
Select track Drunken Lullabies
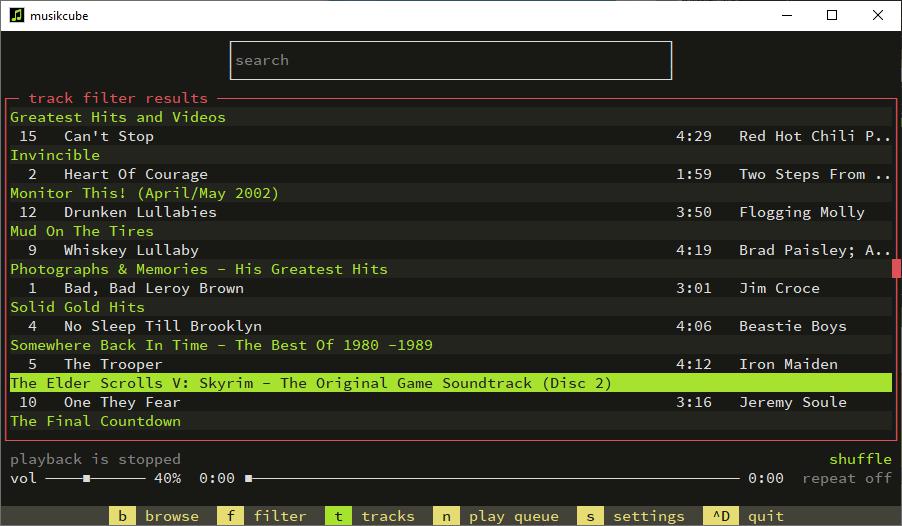point(450,212)
